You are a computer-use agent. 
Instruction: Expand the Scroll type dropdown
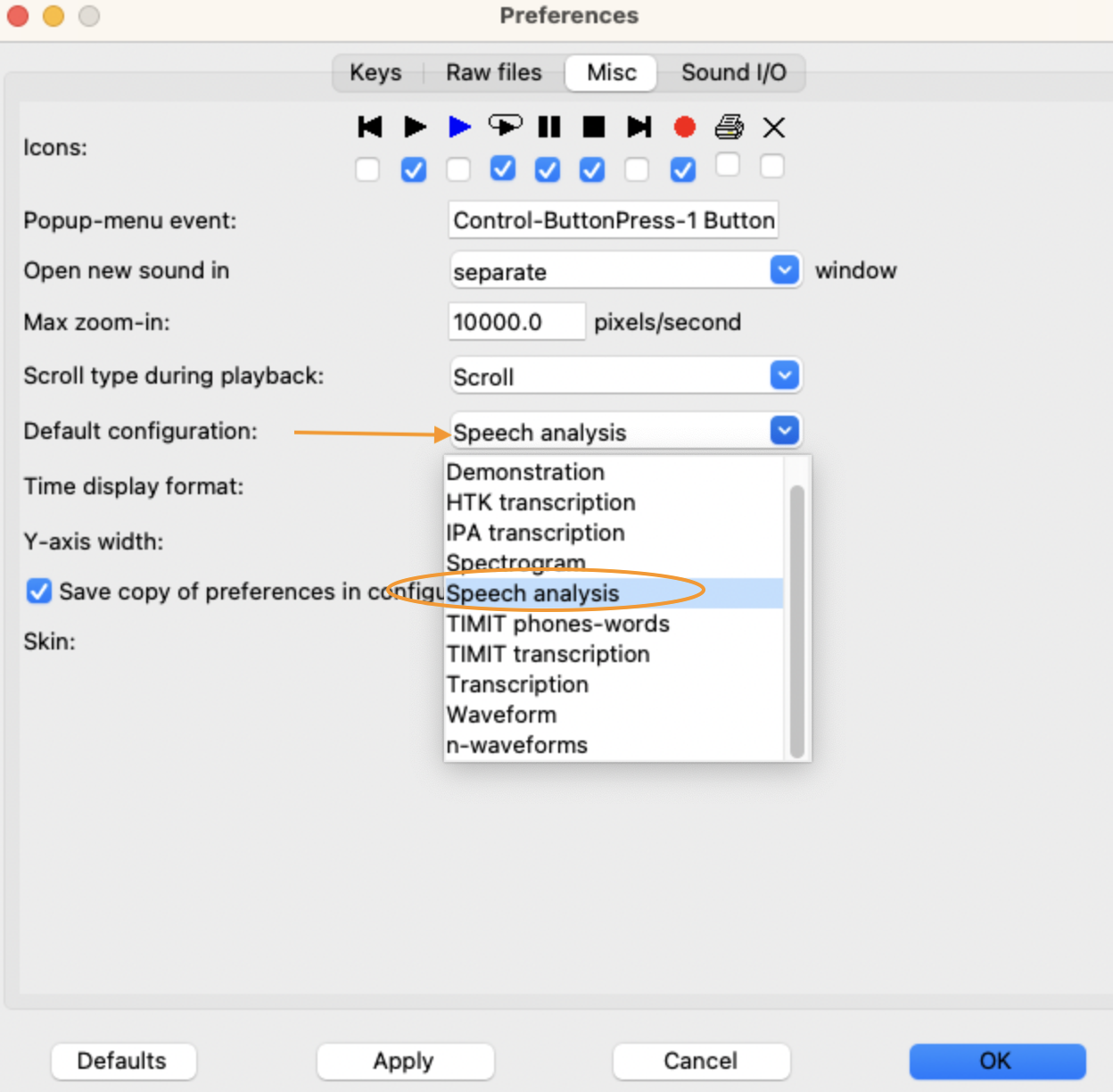click(784, 376)
